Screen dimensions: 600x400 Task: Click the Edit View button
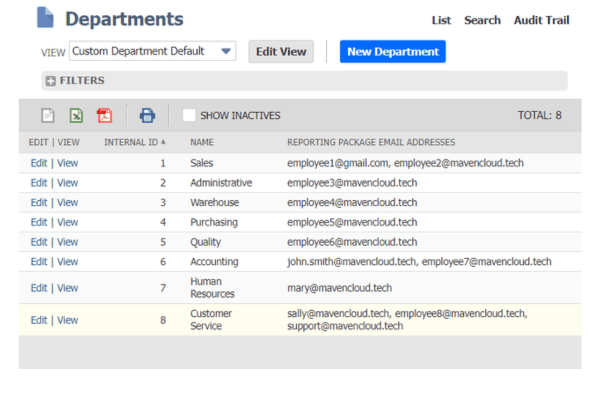pos(281,51)
